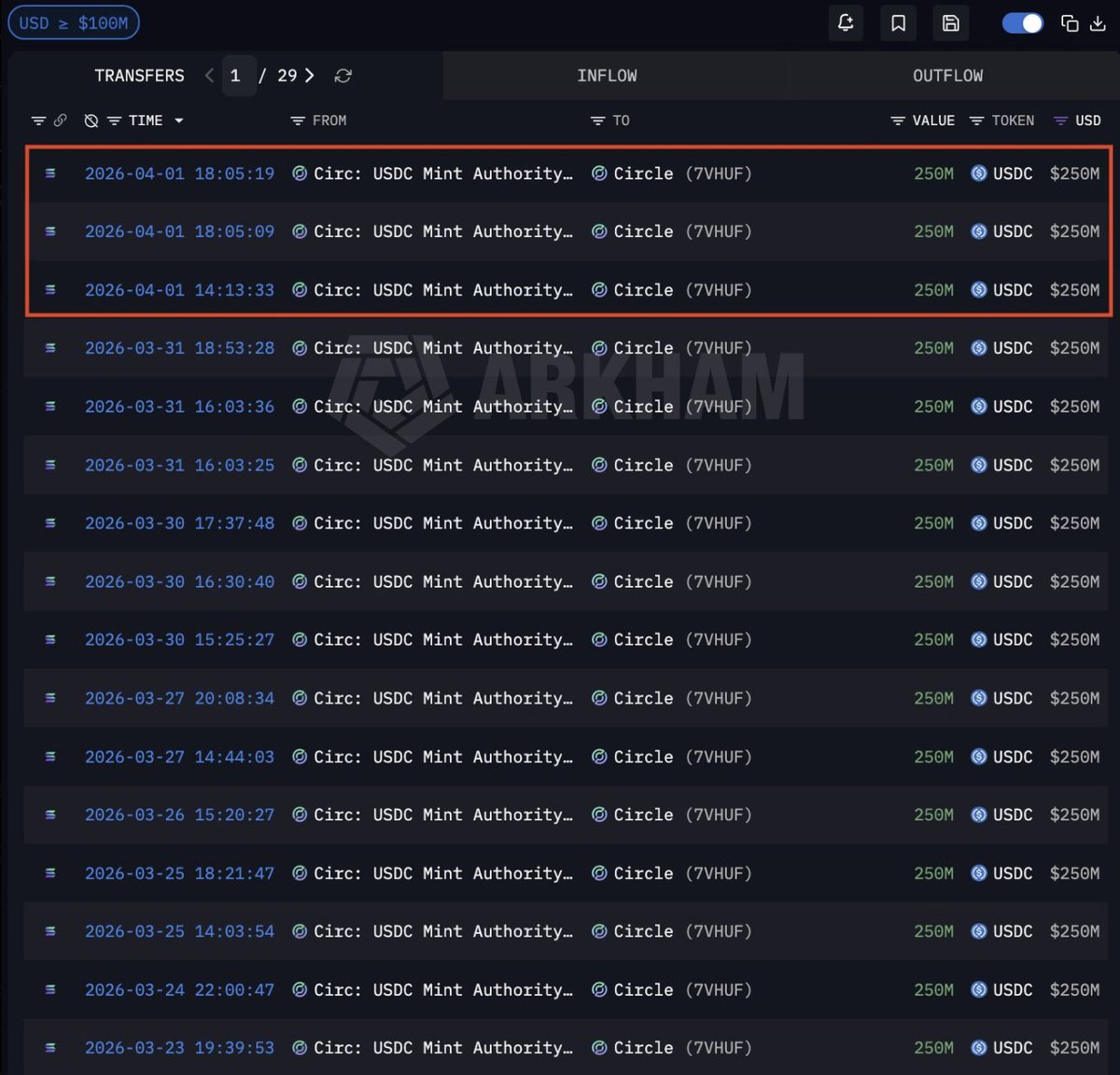Image resolution: width=1120 pixels, height=1075 pixels.
Task: Click the page number input field
Action: pos(237,76)
